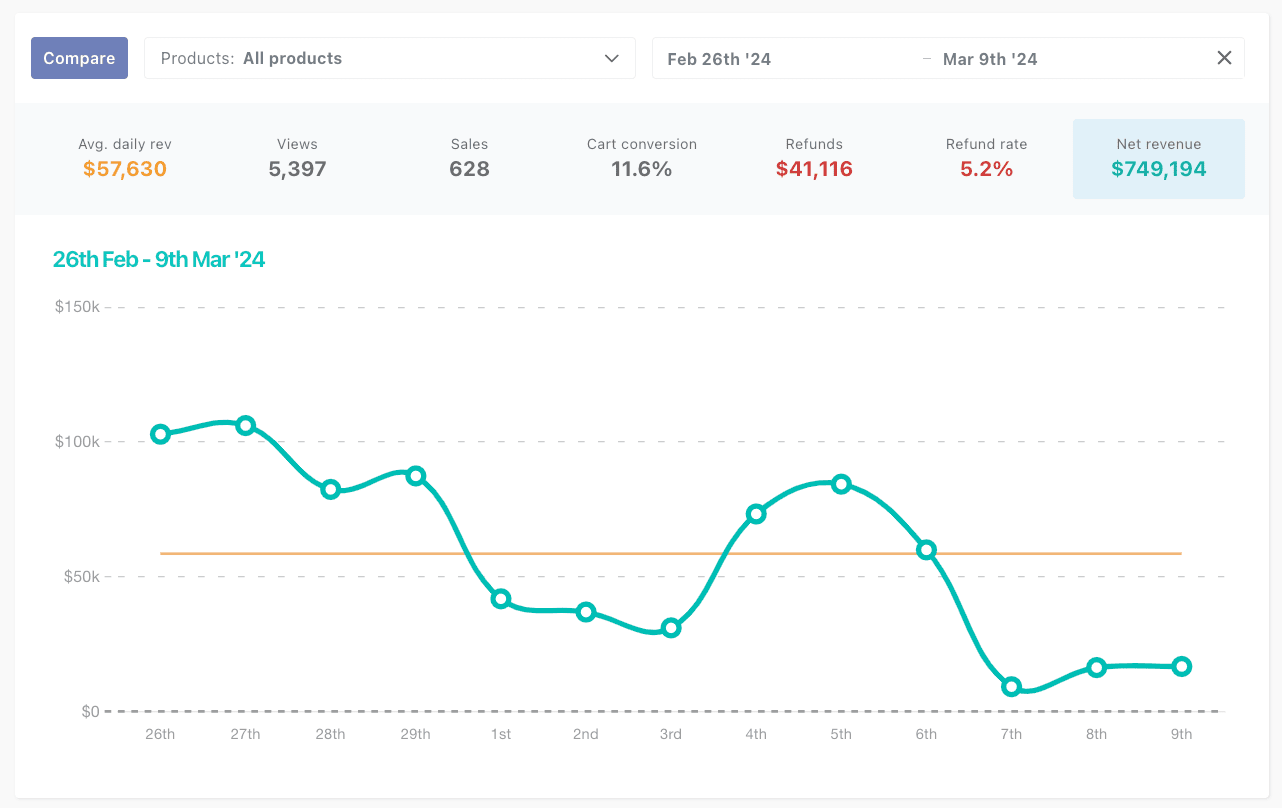Select the 1st data point on chart
Screen dimensions: 1282x808
(501, 599)
